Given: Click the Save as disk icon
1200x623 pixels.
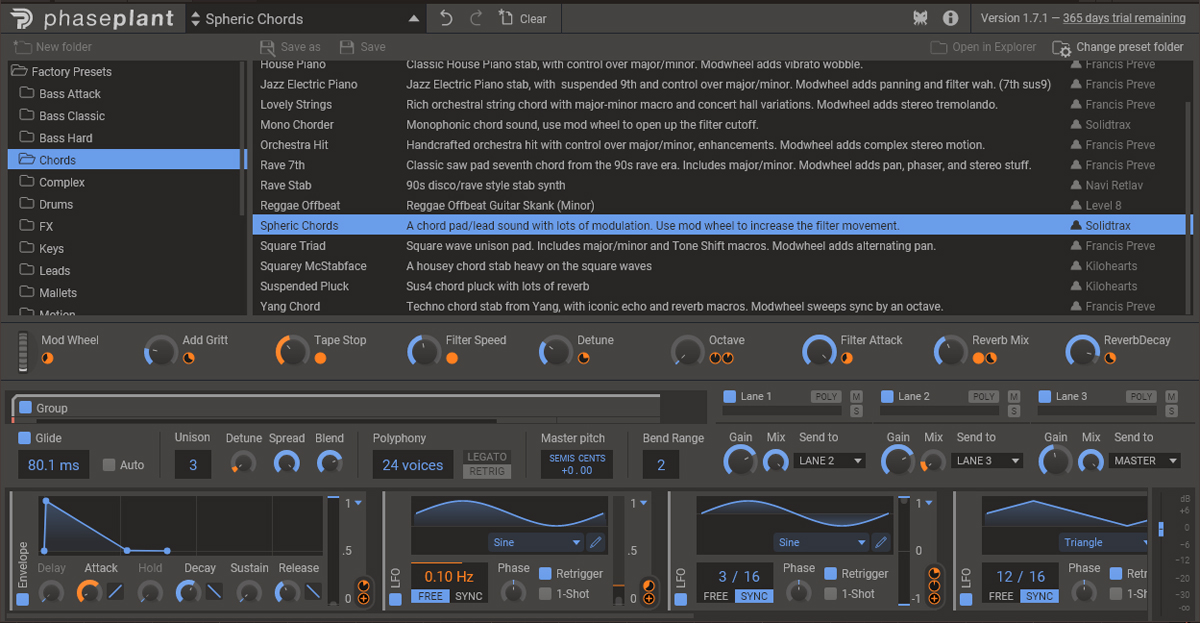Looking at the screenshot, I should tap(267, 47).
